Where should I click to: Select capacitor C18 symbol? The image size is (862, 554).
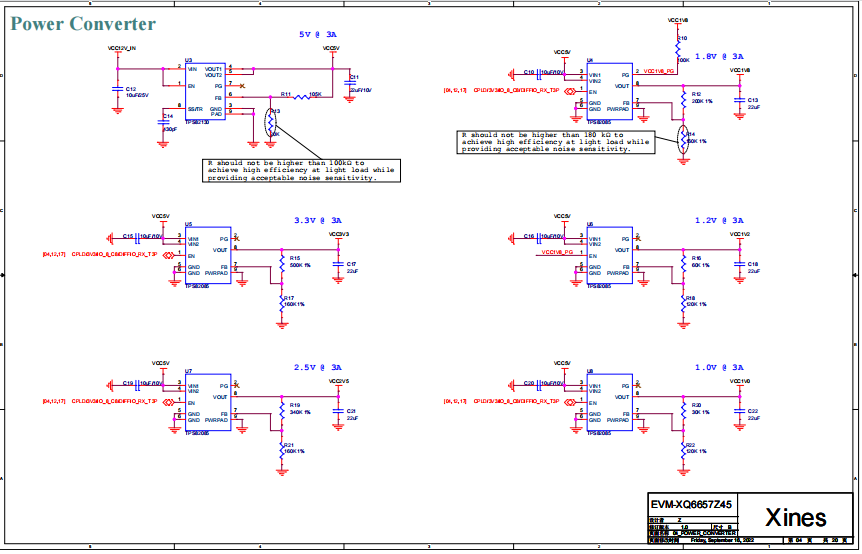pos(739,264)
